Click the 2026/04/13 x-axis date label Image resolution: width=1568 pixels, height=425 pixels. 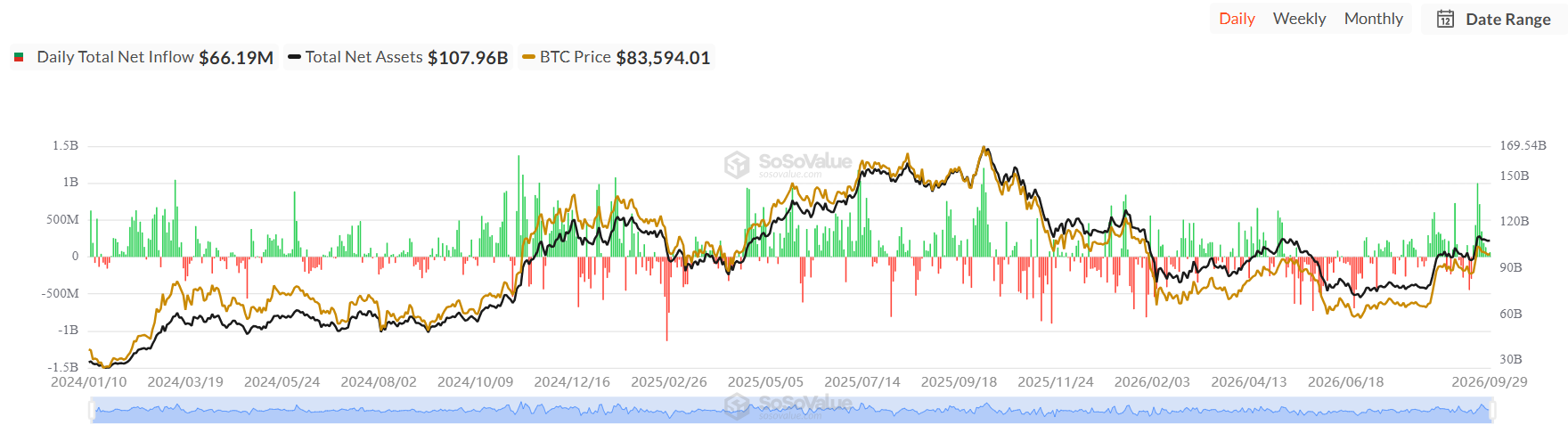pyautogui.click(x=1249, y=382)
